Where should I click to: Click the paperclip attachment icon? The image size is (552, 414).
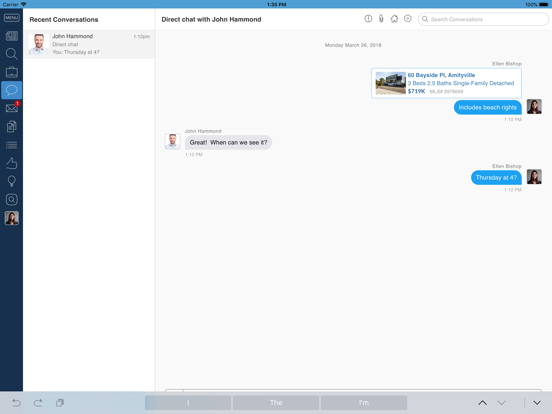381,19
